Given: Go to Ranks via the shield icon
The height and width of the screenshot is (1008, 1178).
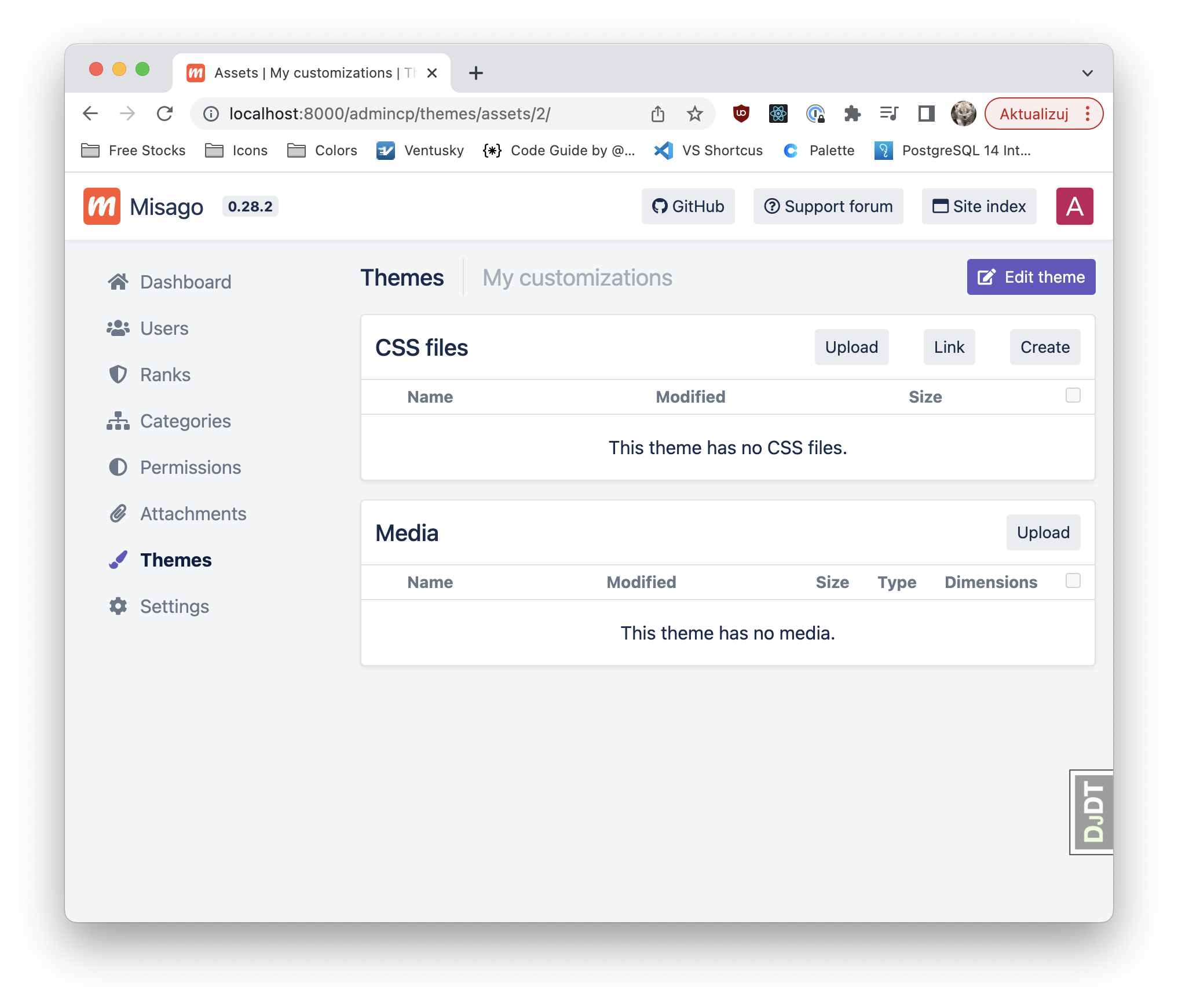Looking at the screenshot, I should (x=118, y=375).
